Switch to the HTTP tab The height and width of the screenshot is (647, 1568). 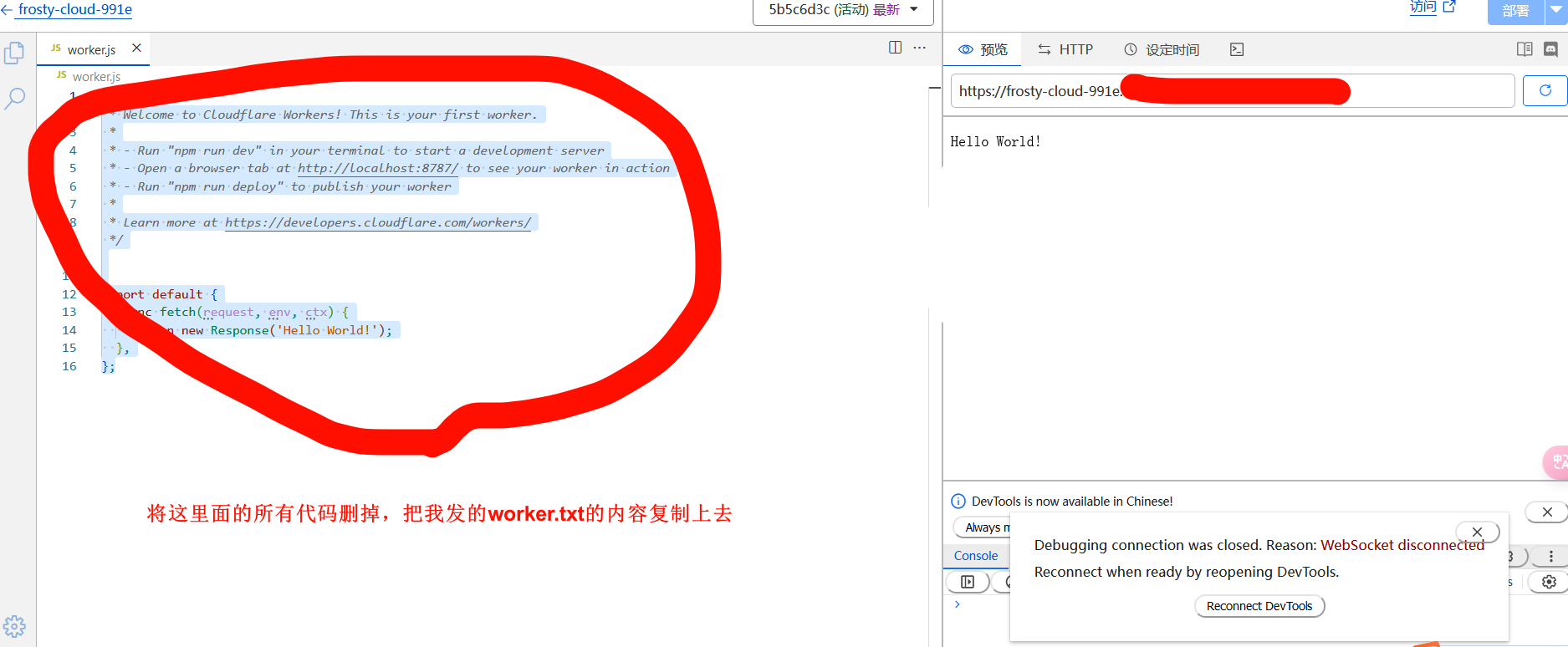pyautogui.click(x=1065, y=49)
